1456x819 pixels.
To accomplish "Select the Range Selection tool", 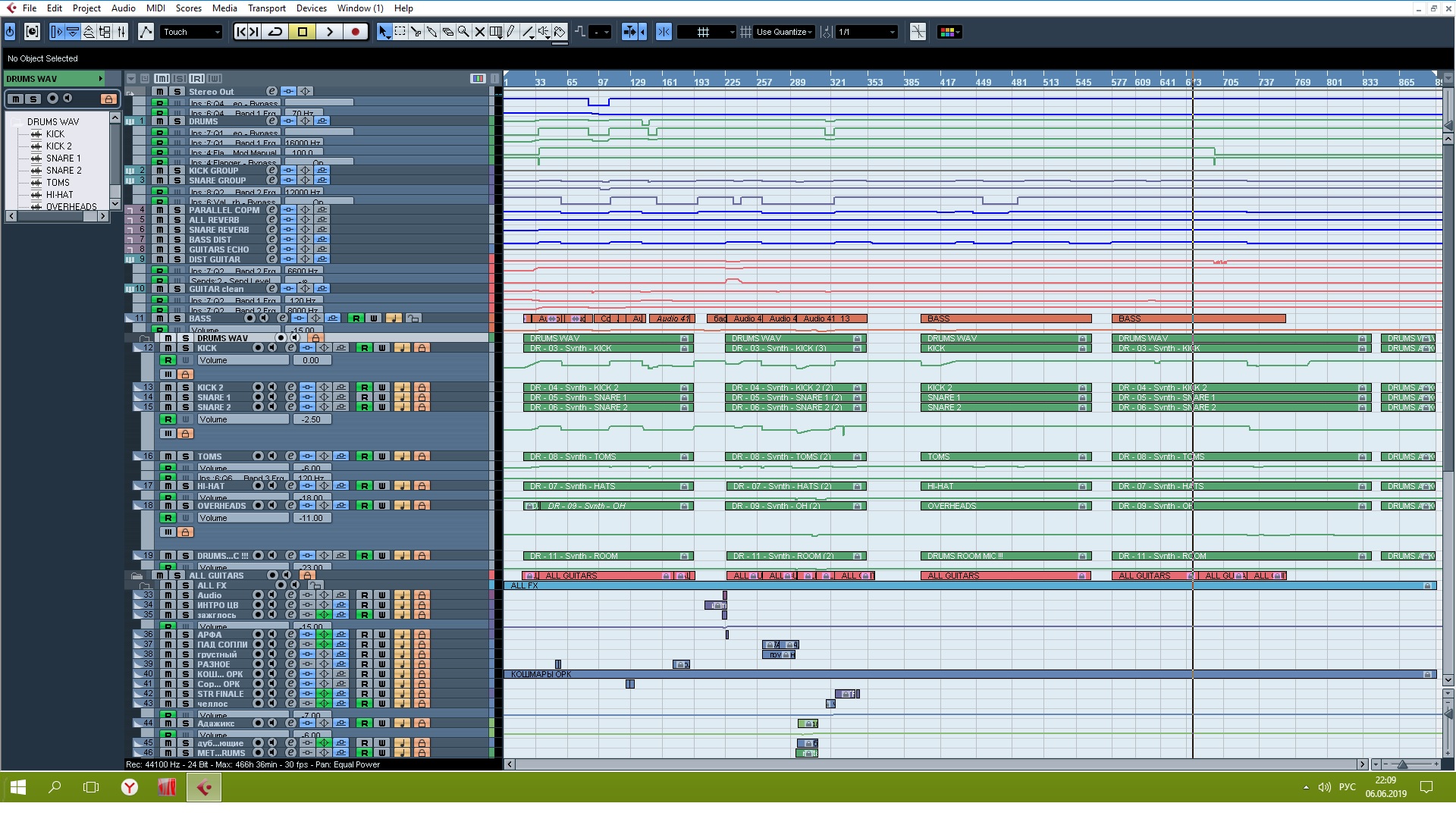I will (x=400, y=32).
